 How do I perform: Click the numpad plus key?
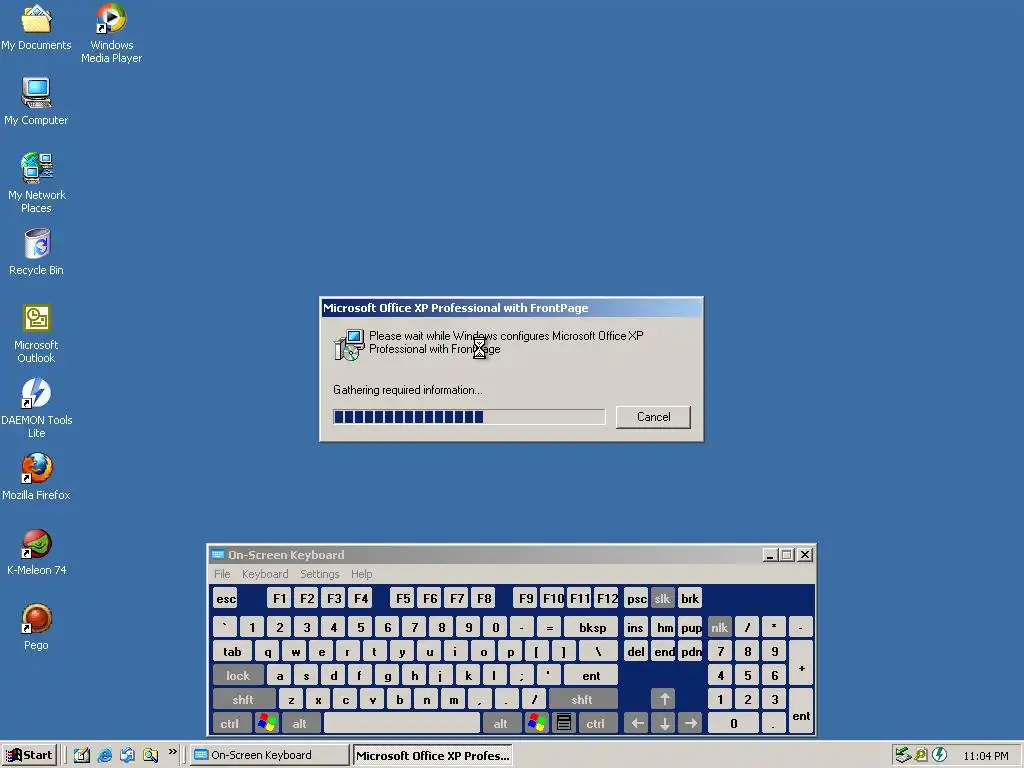801,663
